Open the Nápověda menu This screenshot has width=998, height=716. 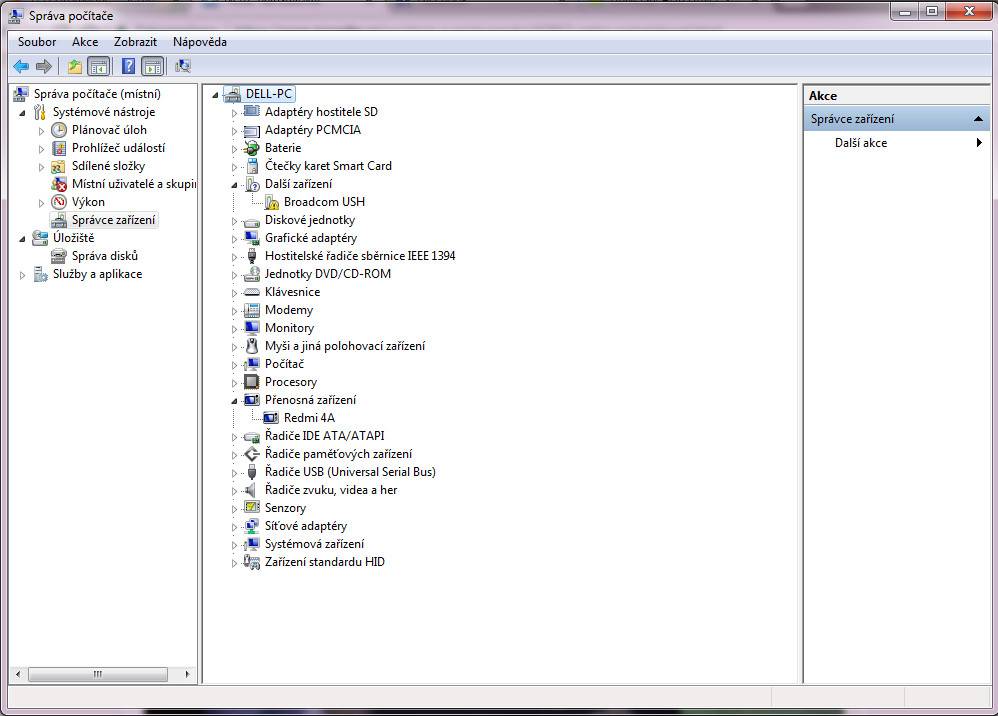(x=200, y=42)
